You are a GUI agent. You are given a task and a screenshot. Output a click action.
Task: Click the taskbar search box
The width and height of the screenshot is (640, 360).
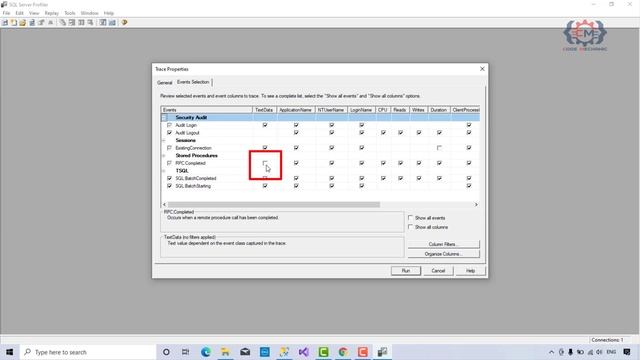(x=88, y=352)
